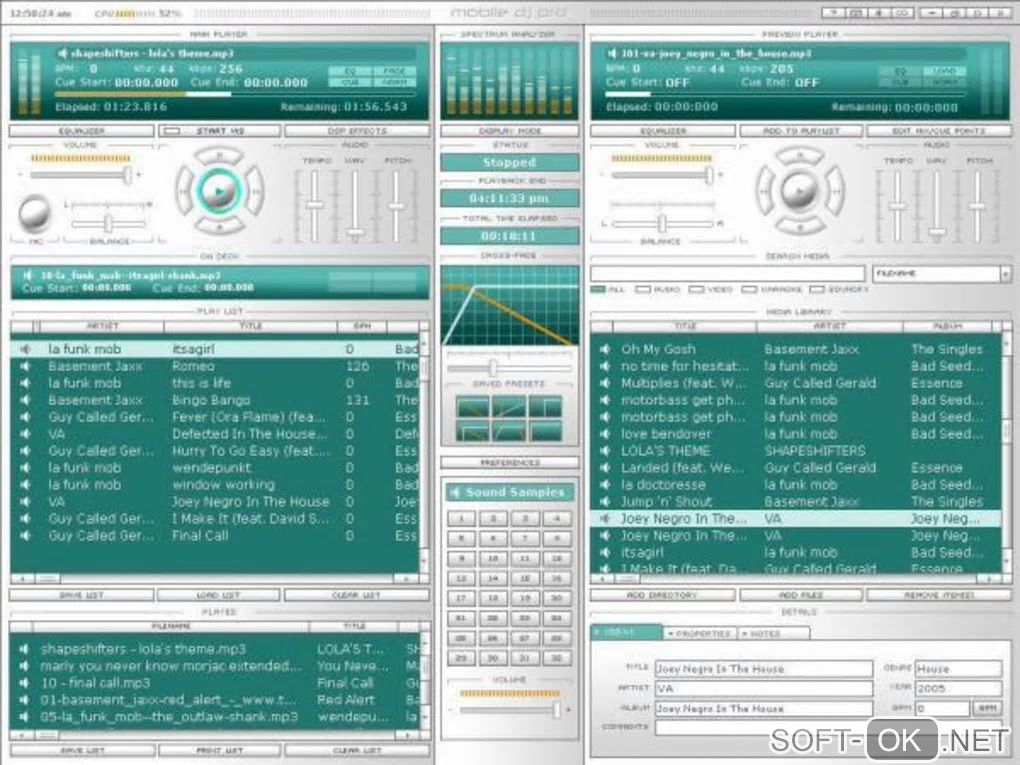Click CLEAR LIST under play list

coord(357,595)
